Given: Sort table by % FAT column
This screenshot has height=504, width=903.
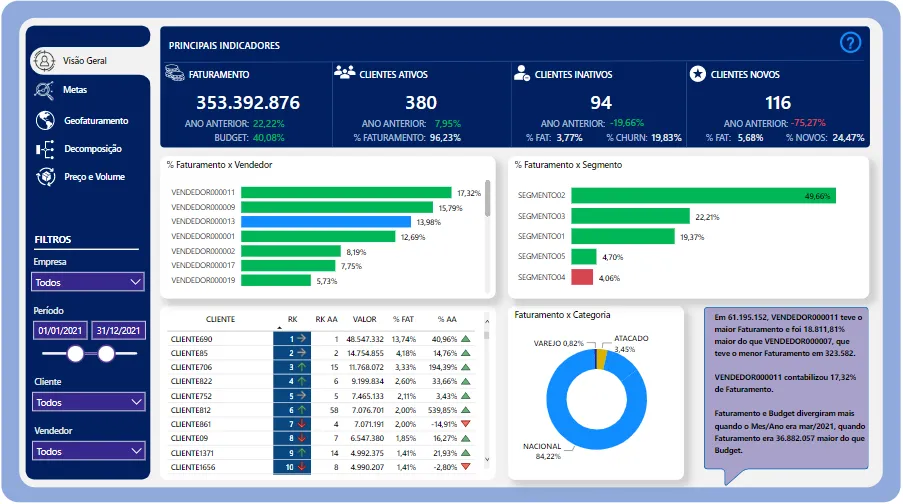Looking at the screenshot, I should [x=403, y=319].
